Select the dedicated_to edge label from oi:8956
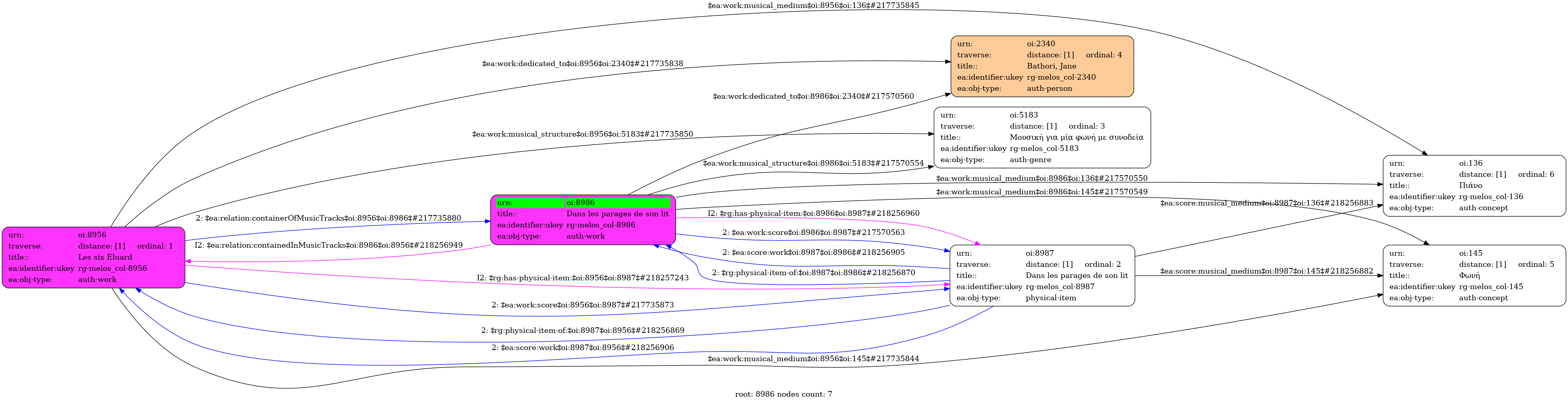Viewport: 1568px width, 403px height. click(582, 63)
